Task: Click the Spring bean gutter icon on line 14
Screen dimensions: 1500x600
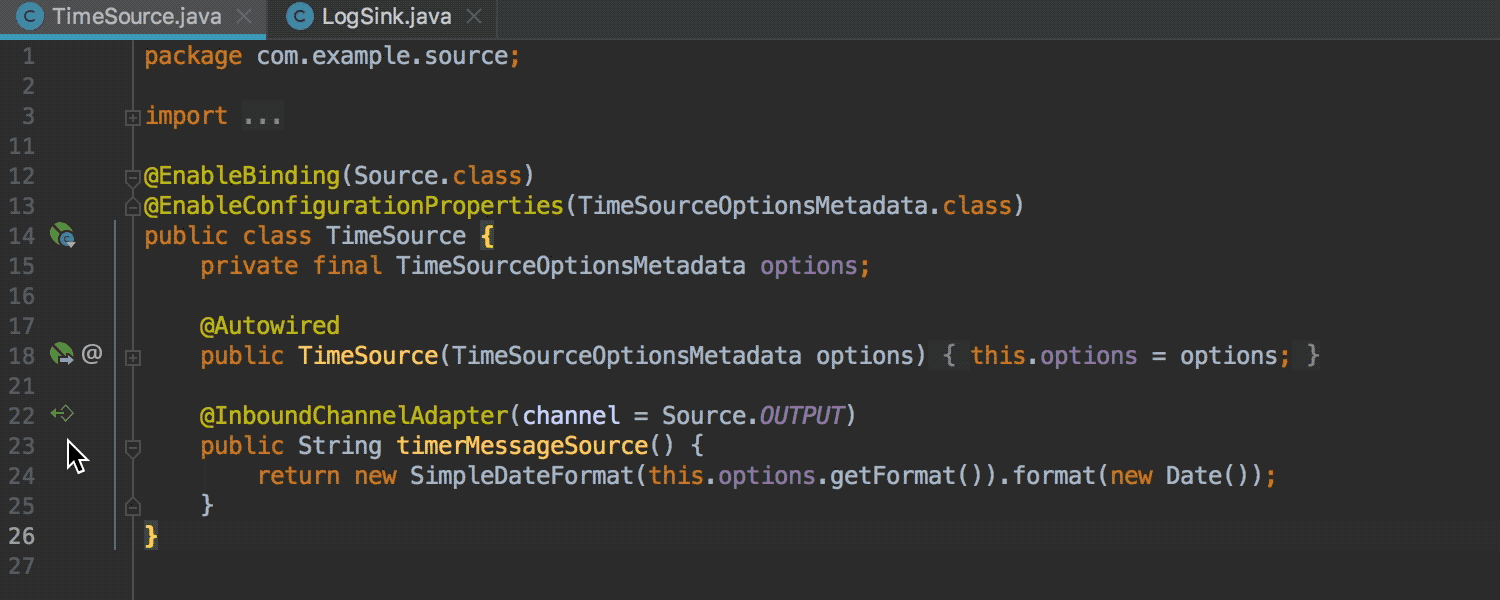Action: click(x=63, y=236)
